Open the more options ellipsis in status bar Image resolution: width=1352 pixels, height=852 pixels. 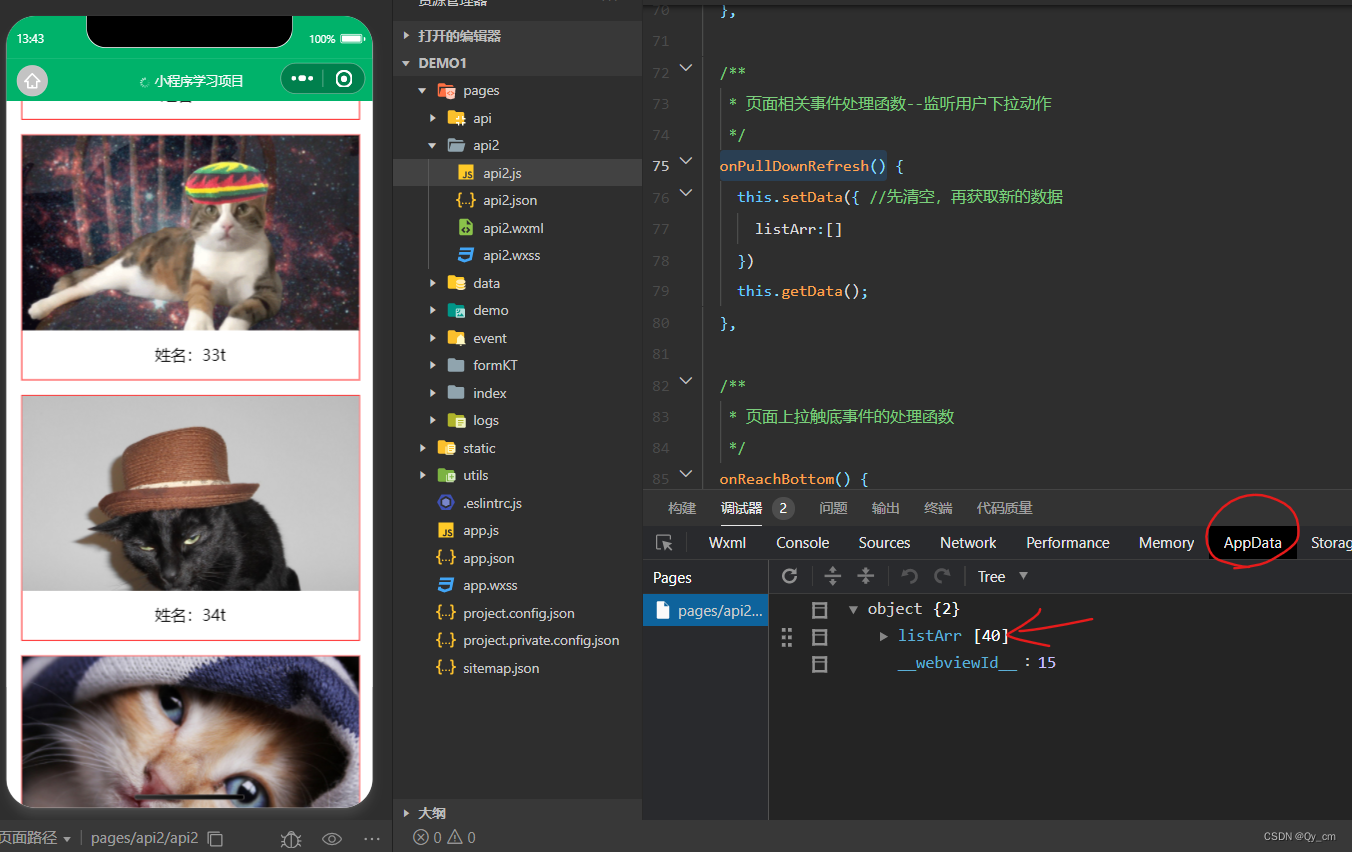point(372,839)
